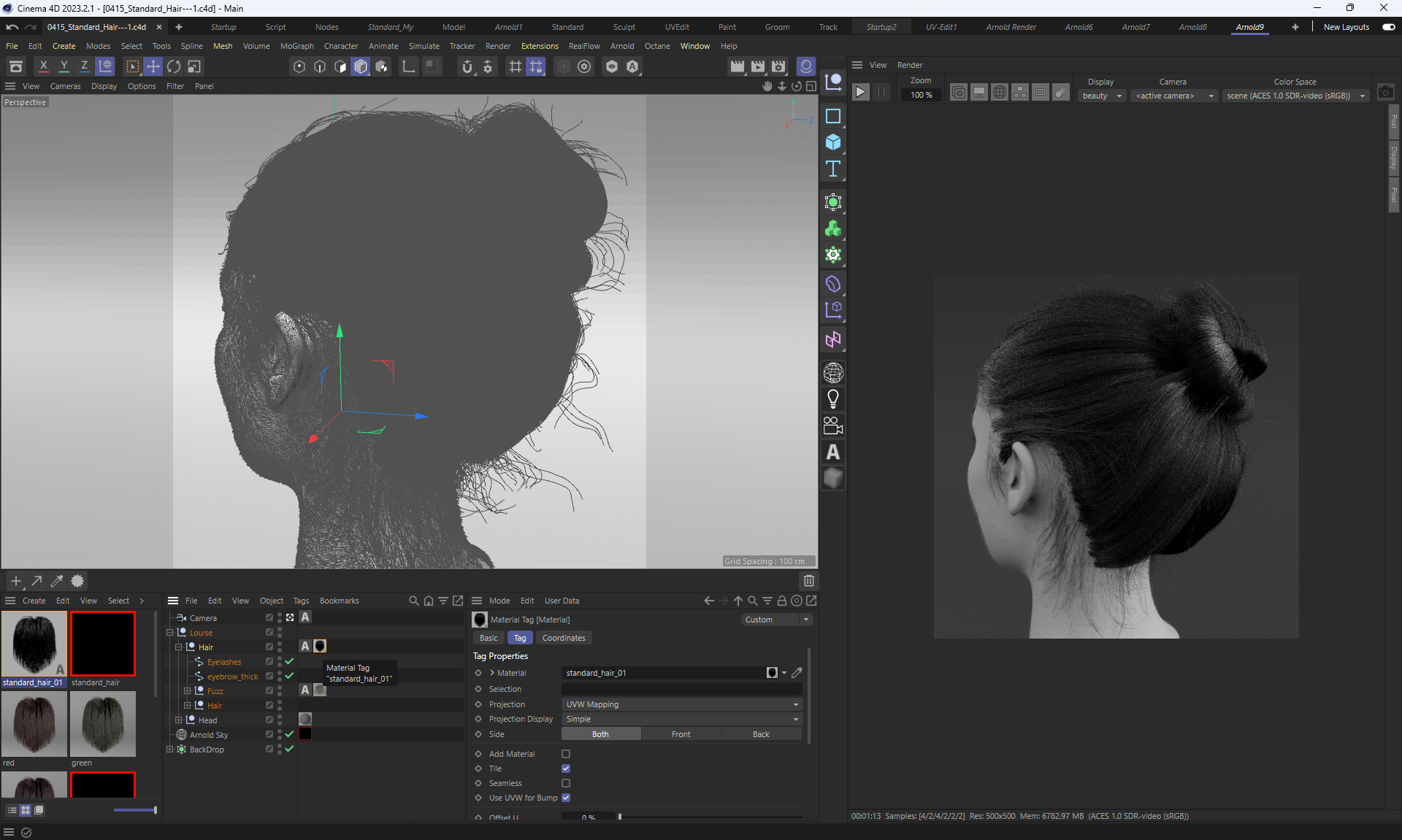The width and height of the screenshot is (1402, 840).
Task: Select the Back side button
Action: [x=760, y=734]
